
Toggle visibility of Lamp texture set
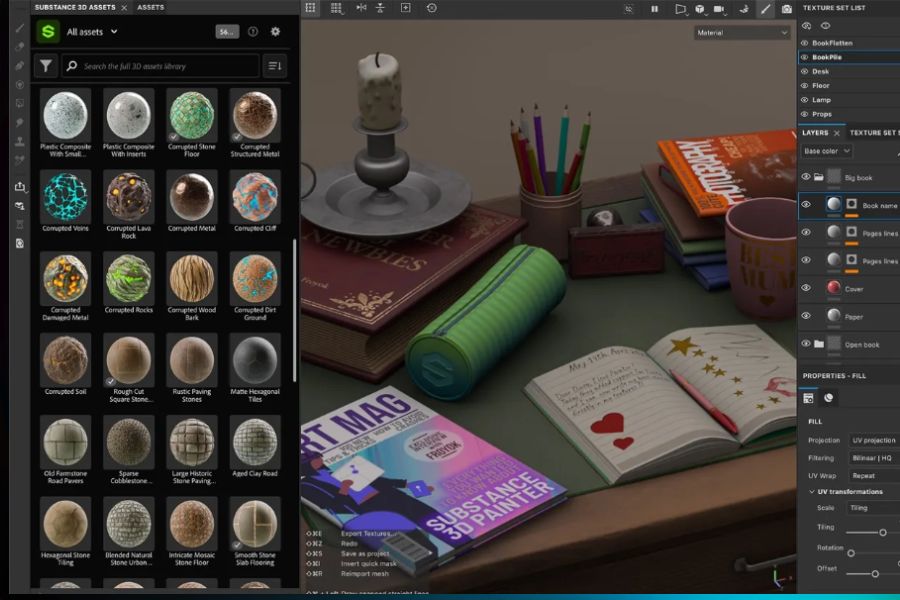805,100
